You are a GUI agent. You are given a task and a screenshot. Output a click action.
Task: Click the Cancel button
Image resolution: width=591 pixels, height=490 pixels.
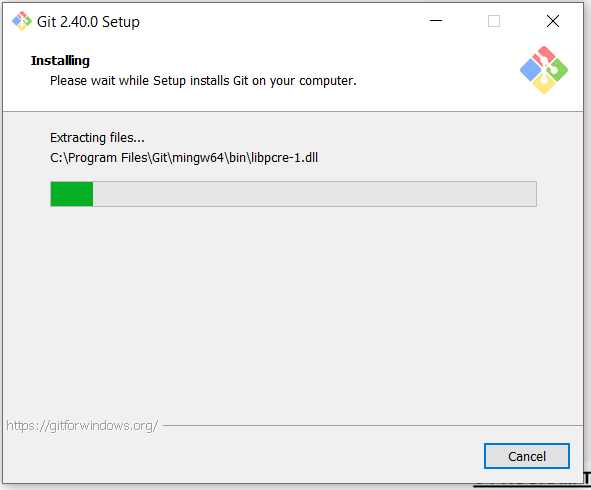527,456
